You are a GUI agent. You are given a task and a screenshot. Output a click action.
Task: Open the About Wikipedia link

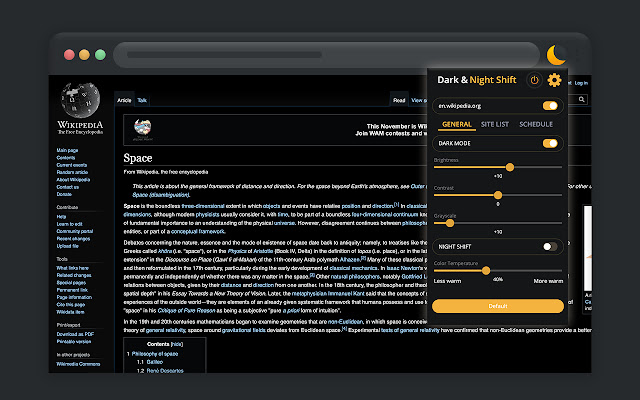coord(73,180)
